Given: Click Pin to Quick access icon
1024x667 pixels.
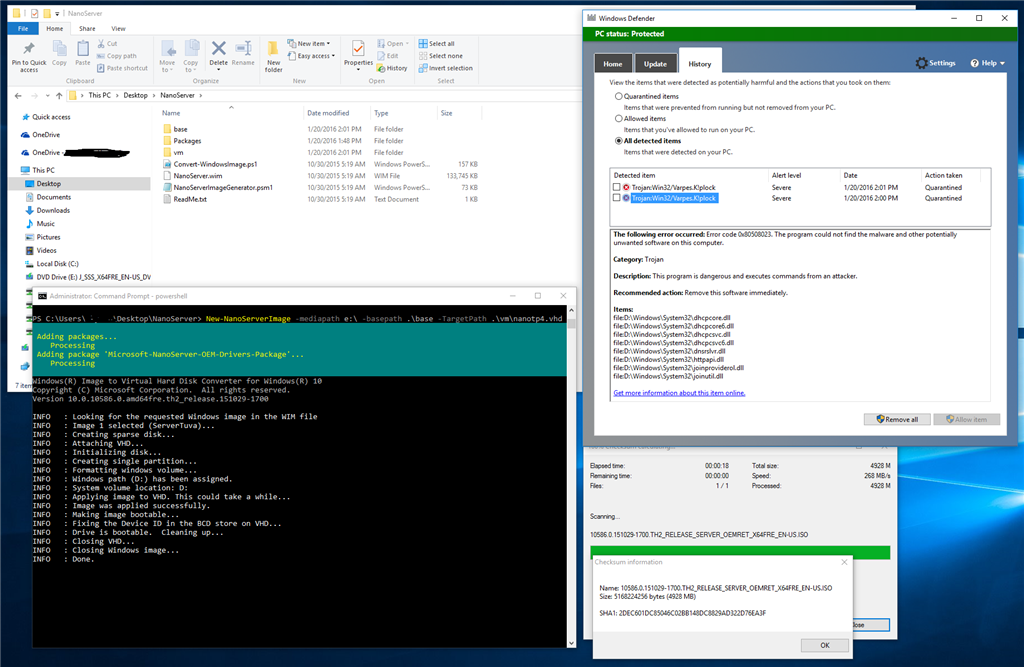Looking at the screenshot, I should (x=29, y=49).
